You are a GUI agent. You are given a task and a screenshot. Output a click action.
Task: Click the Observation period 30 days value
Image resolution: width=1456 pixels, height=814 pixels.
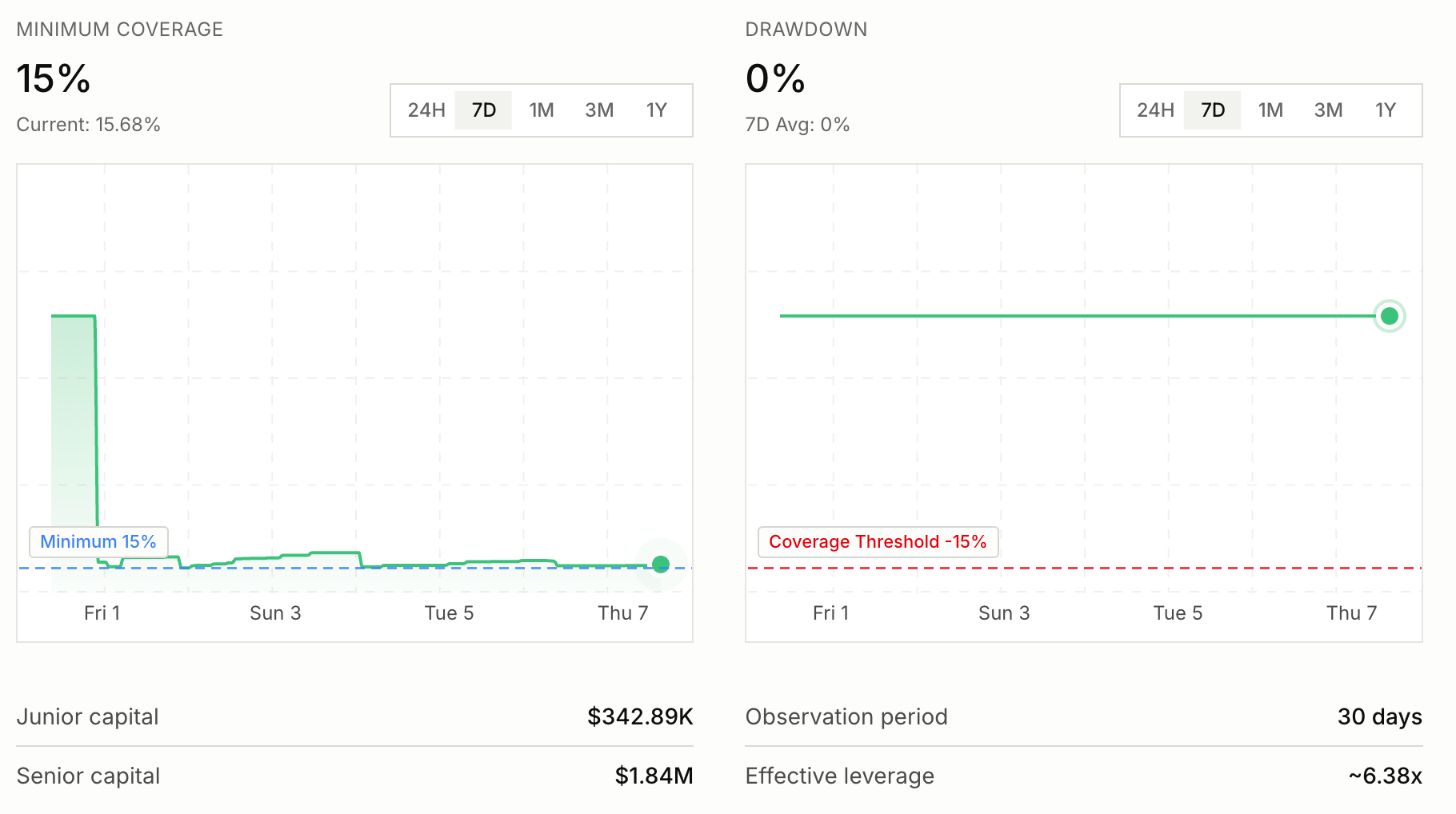click(x=1380, y=716)
